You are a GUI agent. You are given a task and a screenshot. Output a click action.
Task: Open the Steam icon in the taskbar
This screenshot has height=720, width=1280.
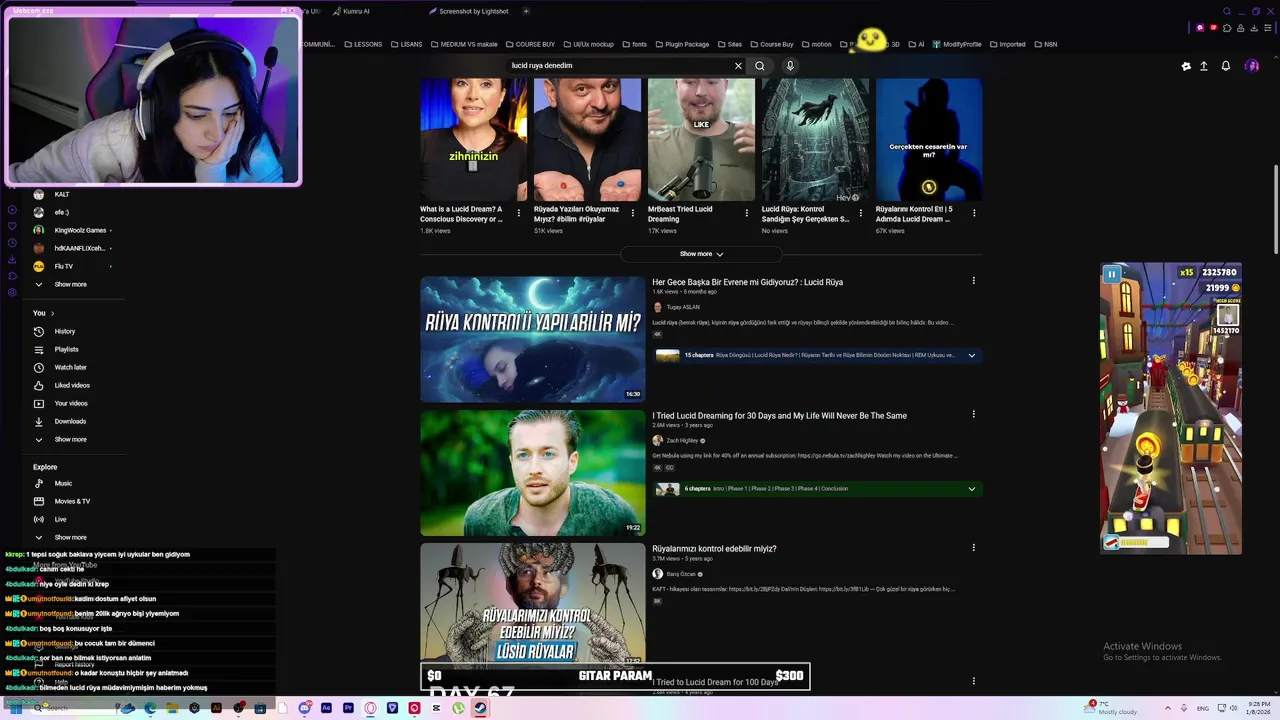(x=480, y=708)
